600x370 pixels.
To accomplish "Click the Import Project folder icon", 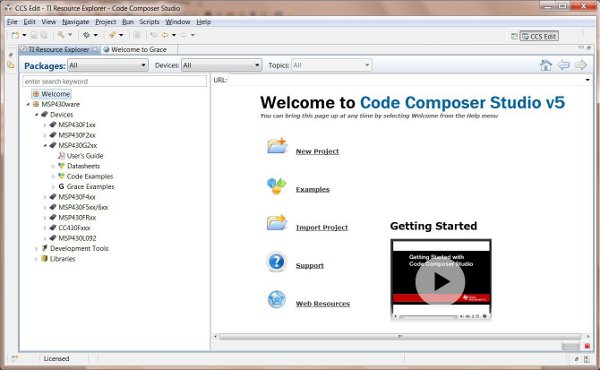I will (277, 222).
